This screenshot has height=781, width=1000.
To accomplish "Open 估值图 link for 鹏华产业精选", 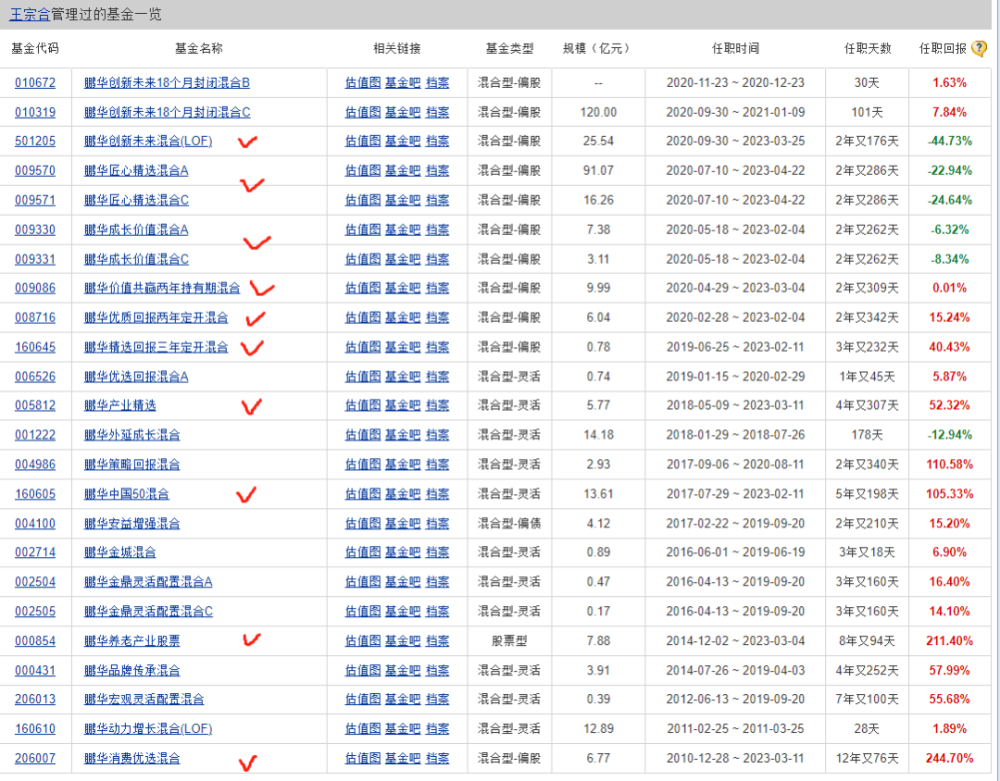I will tap(363, 405).
